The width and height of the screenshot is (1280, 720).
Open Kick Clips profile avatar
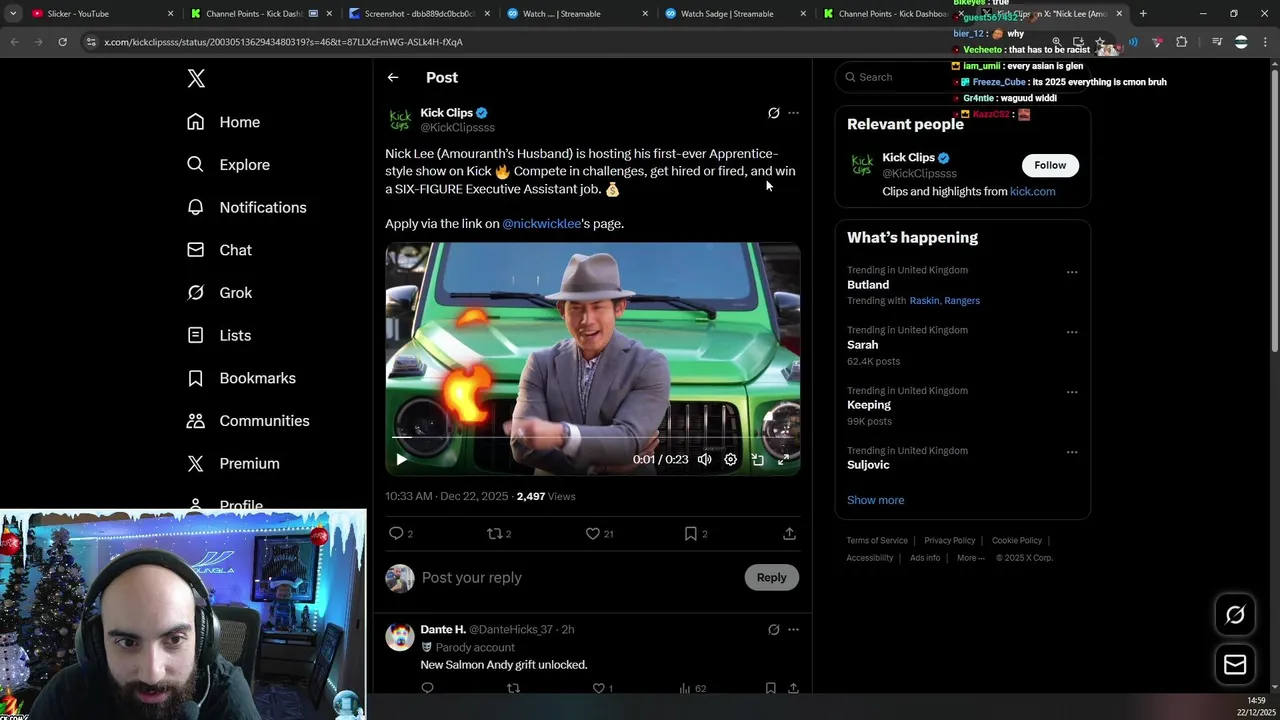point(400,120)
